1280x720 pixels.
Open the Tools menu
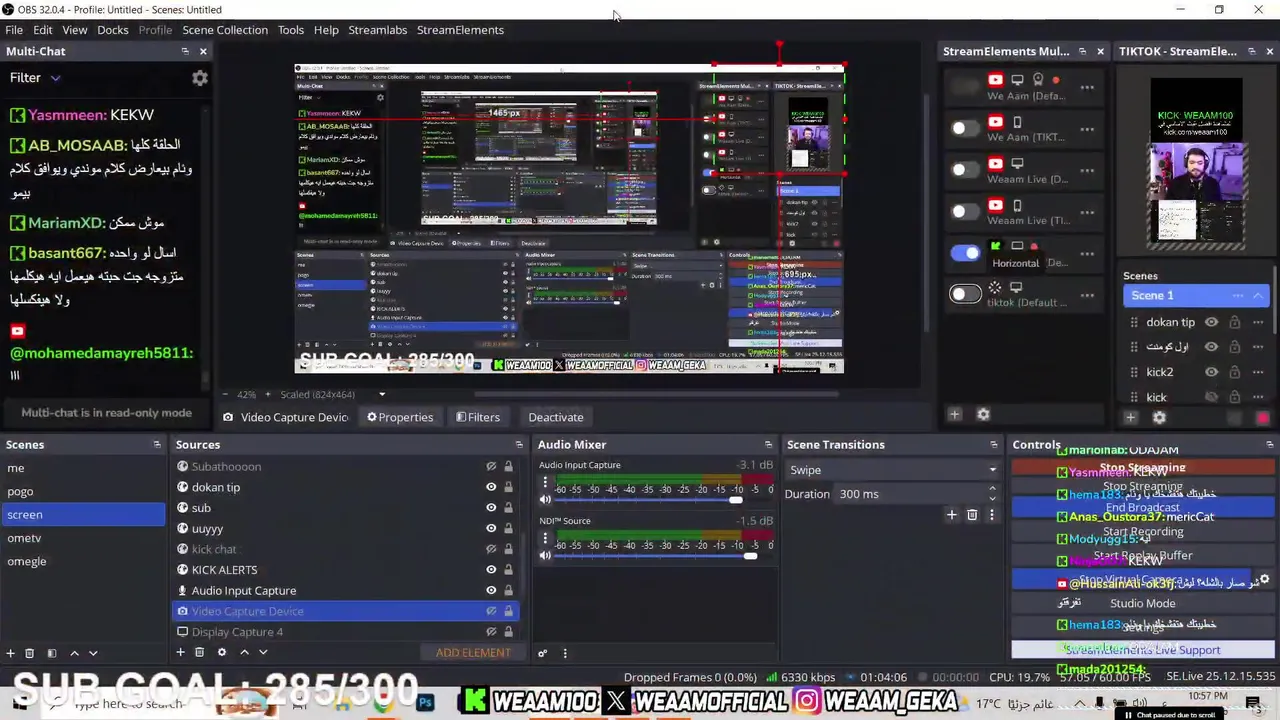pos(291,30)
